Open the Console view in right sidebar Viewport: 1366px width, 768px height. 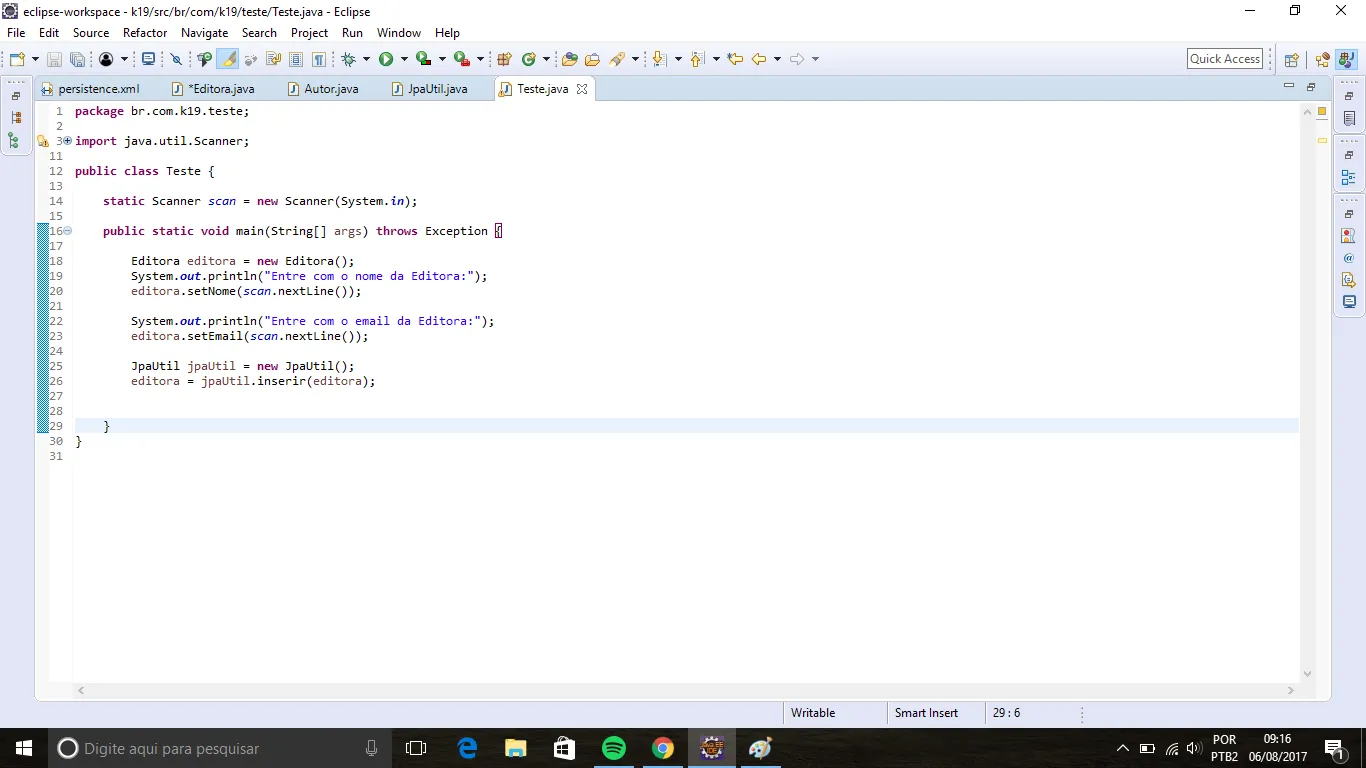click(x=1349, y=301)
